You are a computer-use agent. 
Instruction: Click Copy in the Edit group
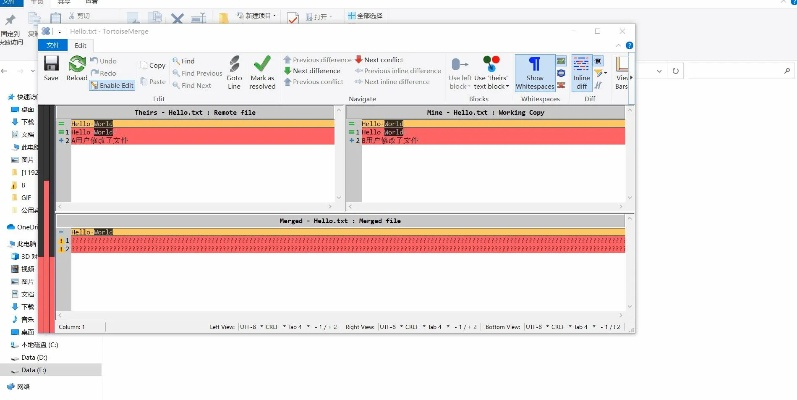click(x=153, y=65)
